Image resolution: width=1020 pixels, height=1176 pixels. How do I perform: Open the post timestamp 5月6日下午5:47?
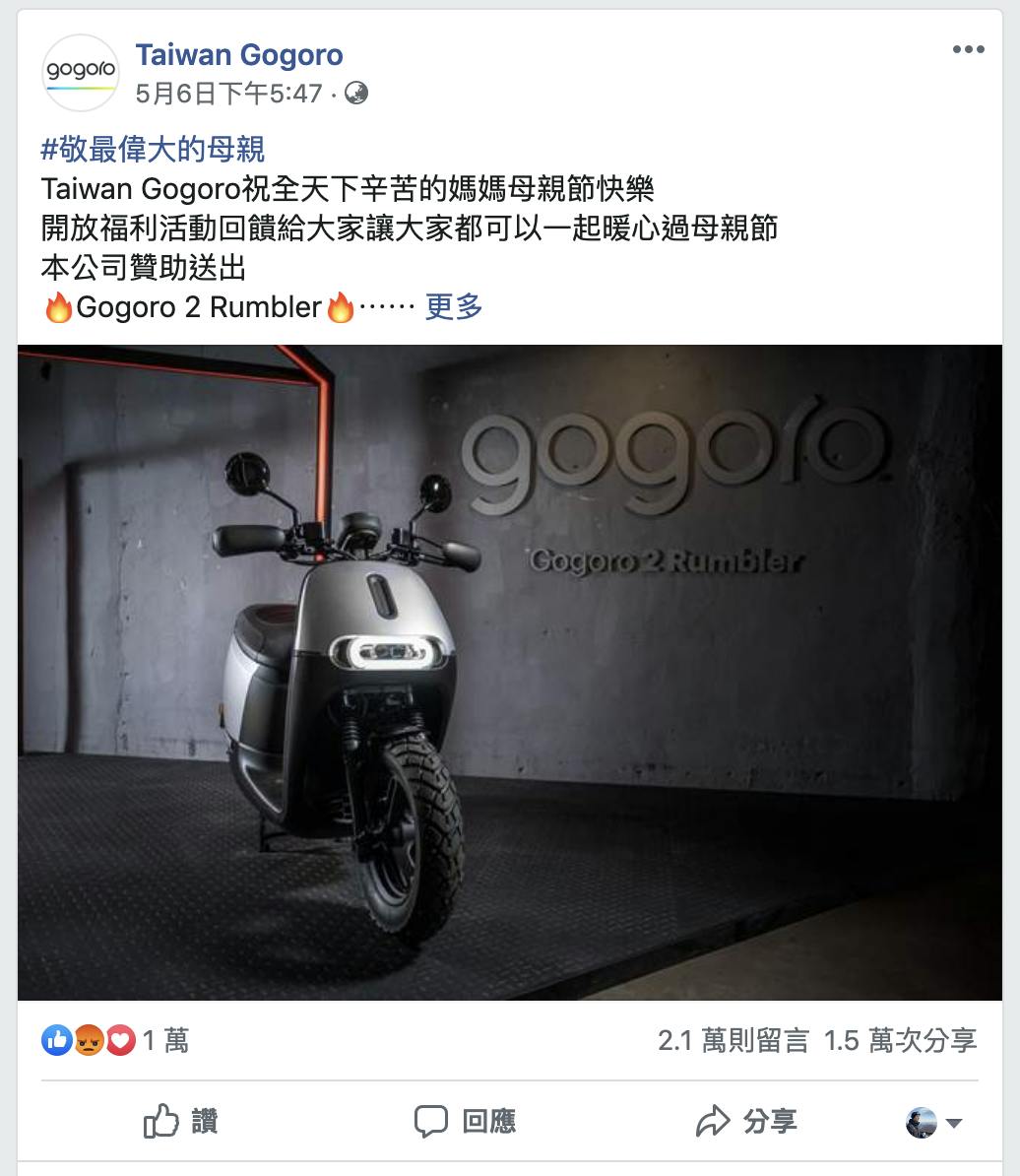coord(228,94)
